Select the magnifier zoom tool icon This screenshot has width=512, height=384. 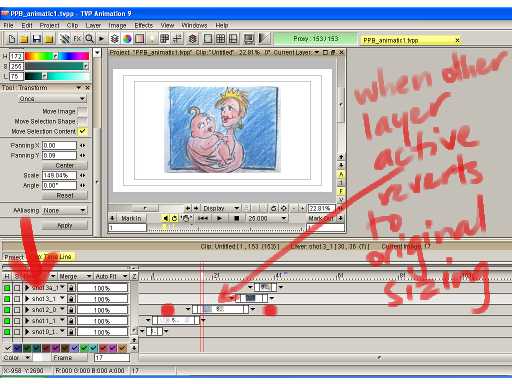coord(89,39)
